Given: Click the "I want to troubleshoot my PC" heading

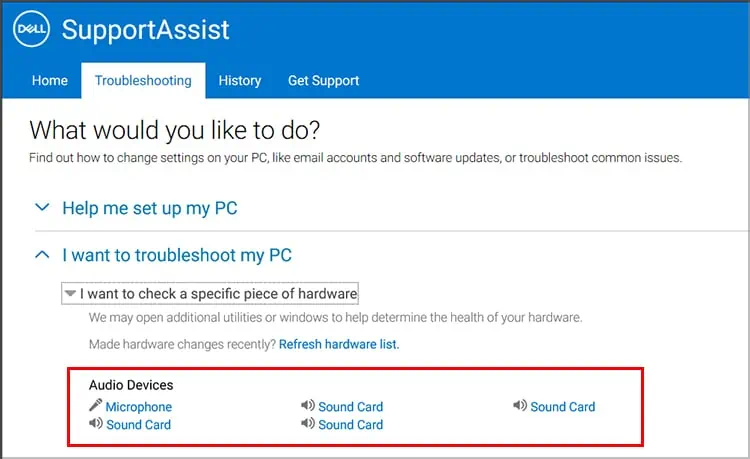Looking at the screenshot, I should click(x=177, y=255).
